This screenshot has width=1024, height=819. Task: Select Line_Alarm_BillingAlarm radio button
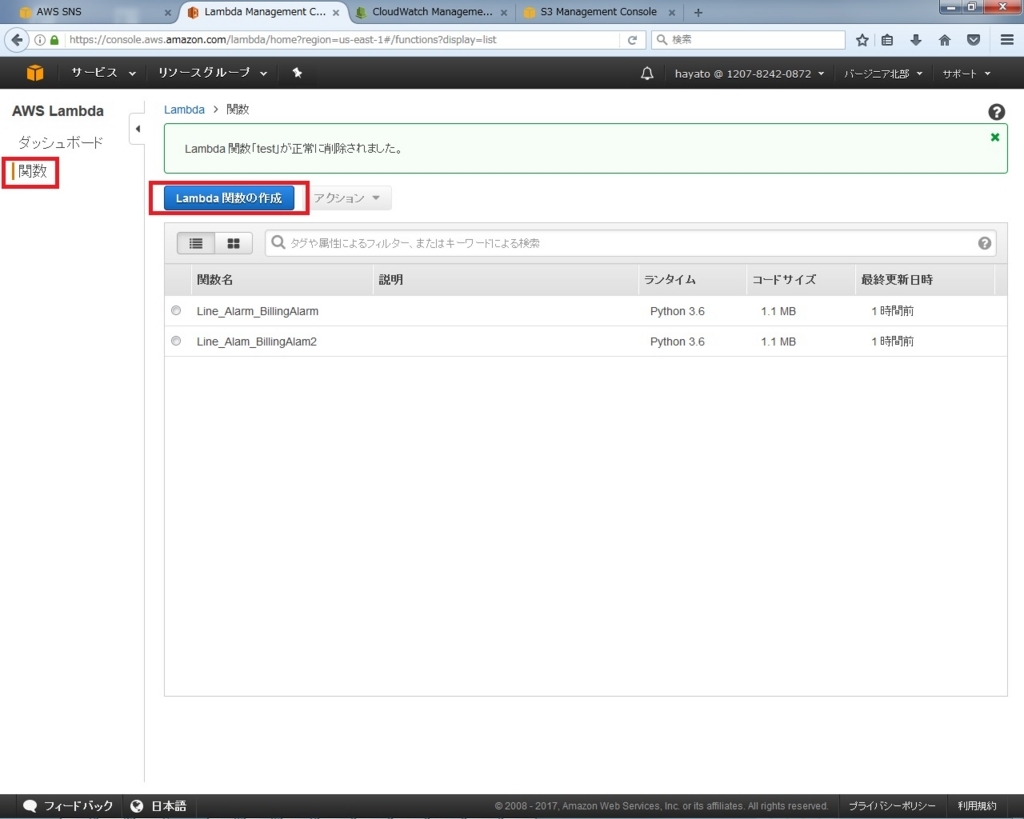(x=176, y=310)
